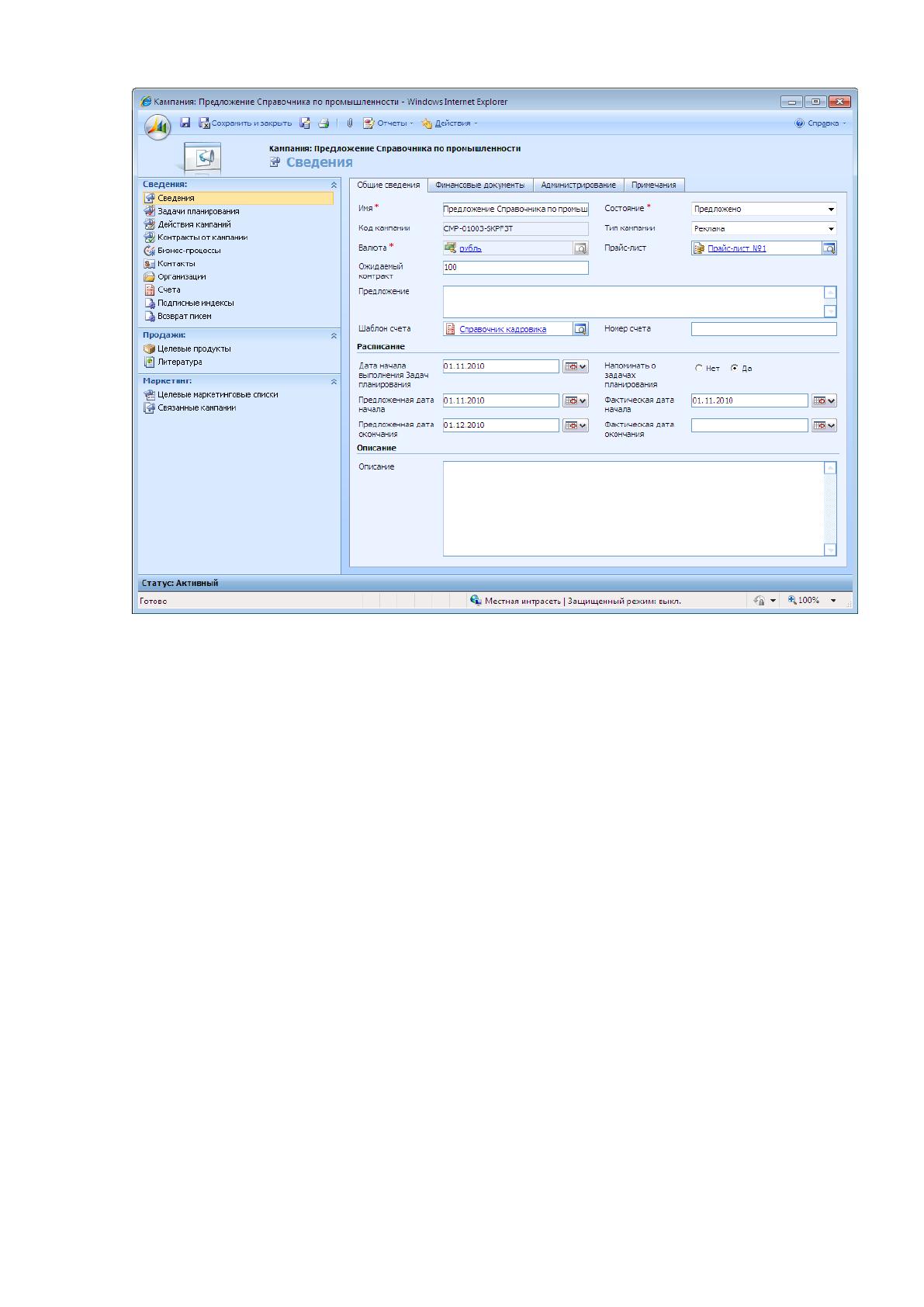Viewport: 924px width, 1307px height.
Task: Click the Microsoft Dynamics CRM logo button
Action: 157,126
